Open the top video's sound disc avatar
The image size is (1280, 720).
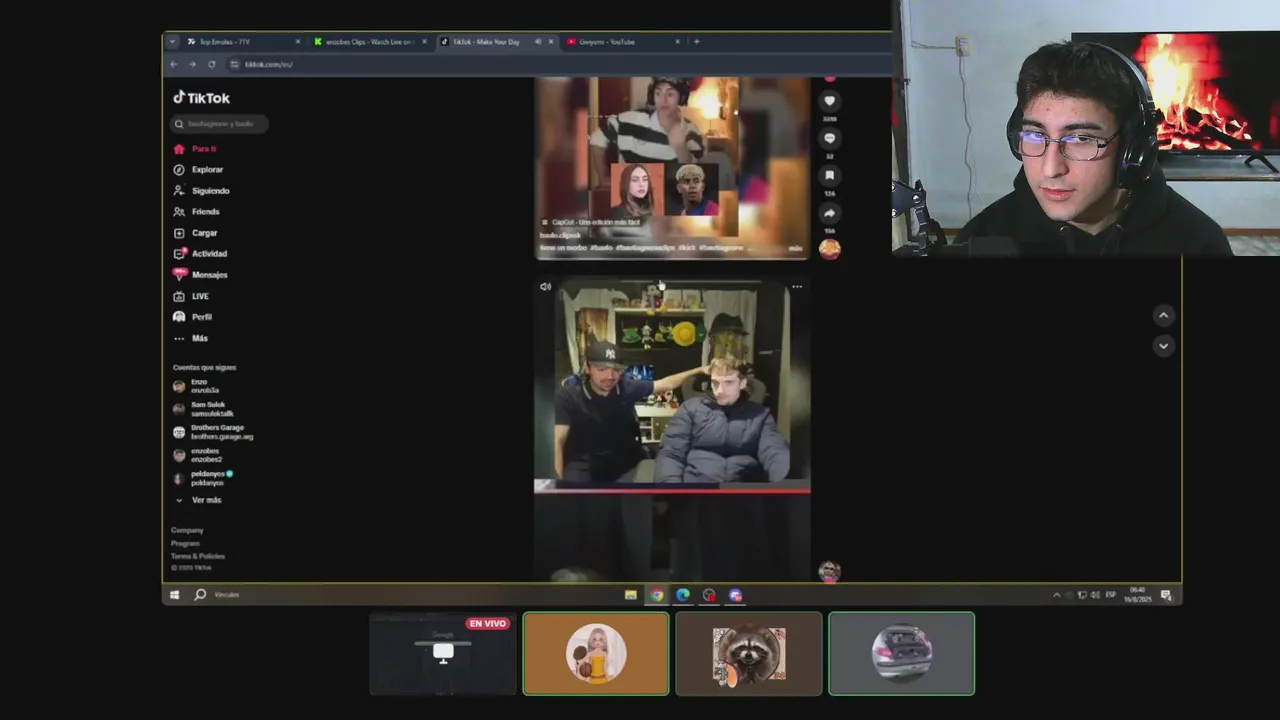click(x=829, y=249)
